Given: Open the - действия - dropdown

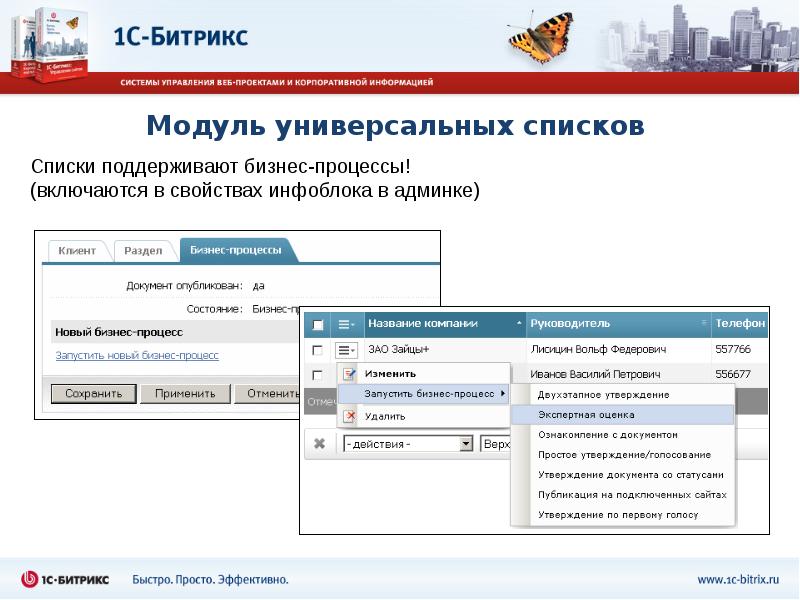Looking at the screenshot, I should (x=408, y=444).
